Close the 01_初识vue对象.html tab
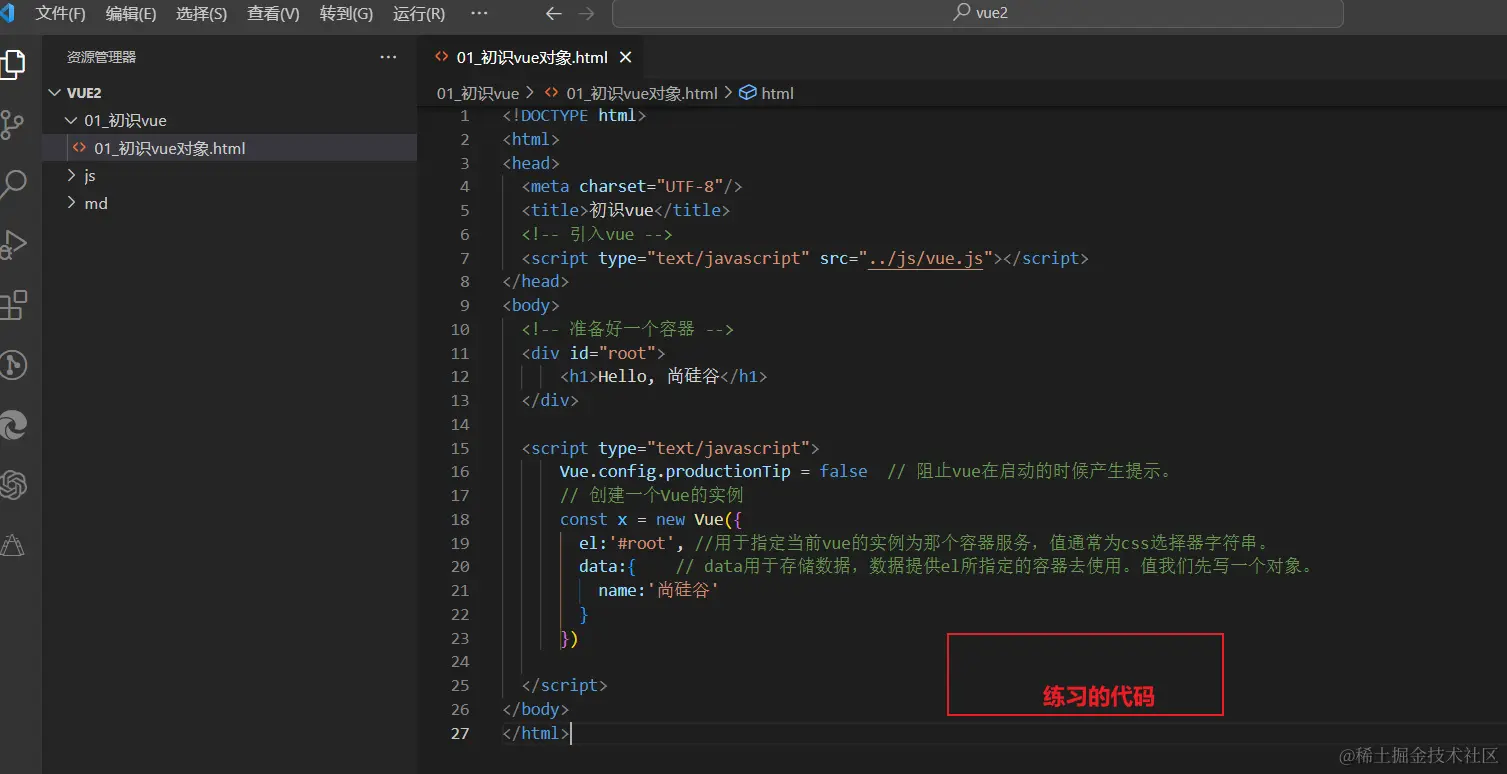 point(626,58)
